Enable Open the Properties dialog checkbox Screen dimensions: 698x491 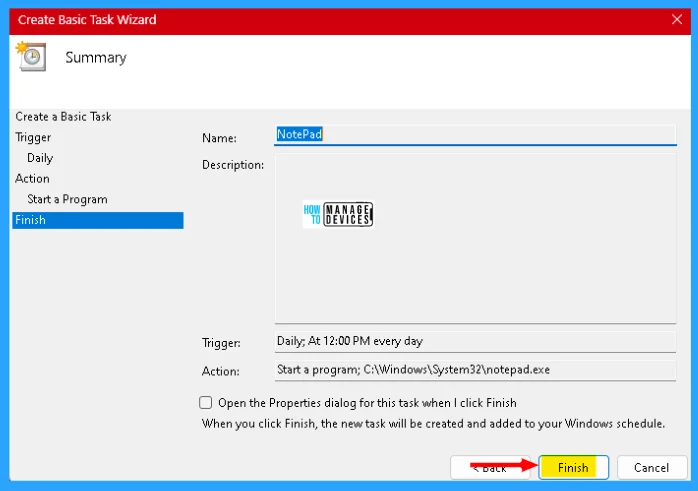(x=206, y=403)
